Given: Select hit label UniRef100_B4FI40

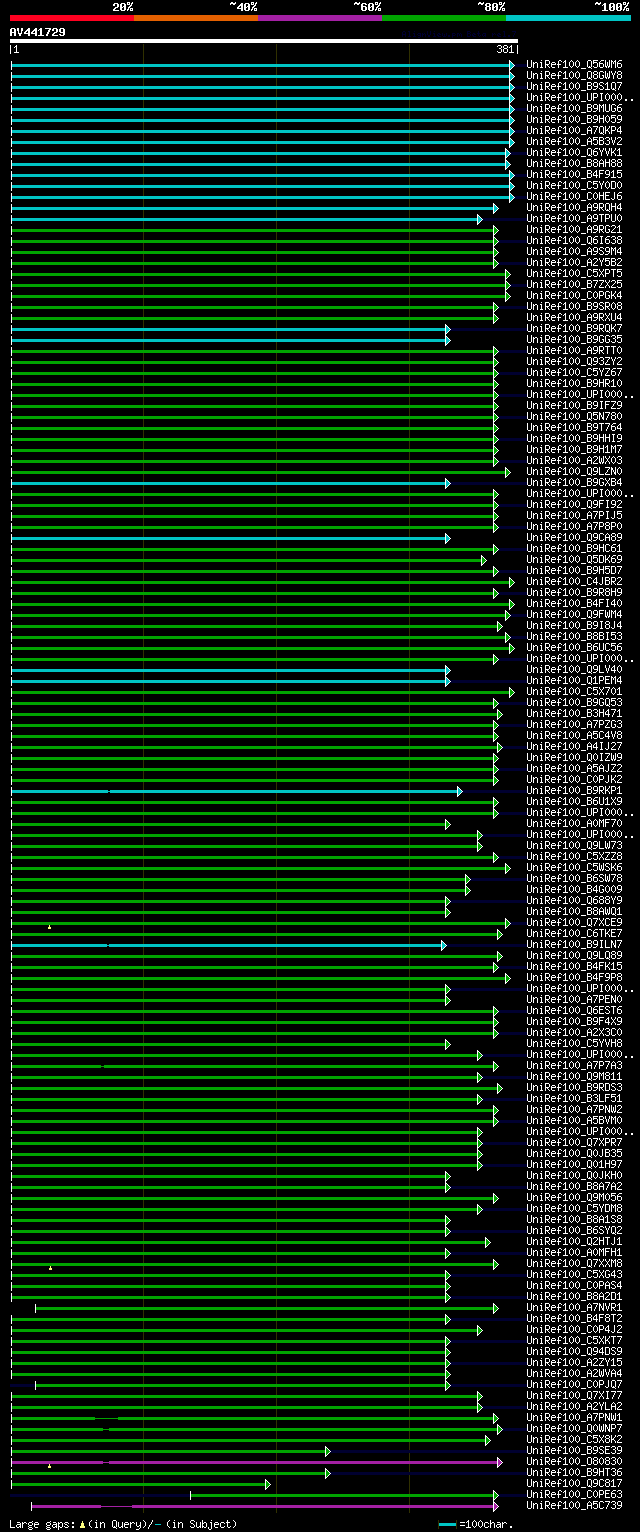Looking at the screenshot, I should (x=574, y=604).
